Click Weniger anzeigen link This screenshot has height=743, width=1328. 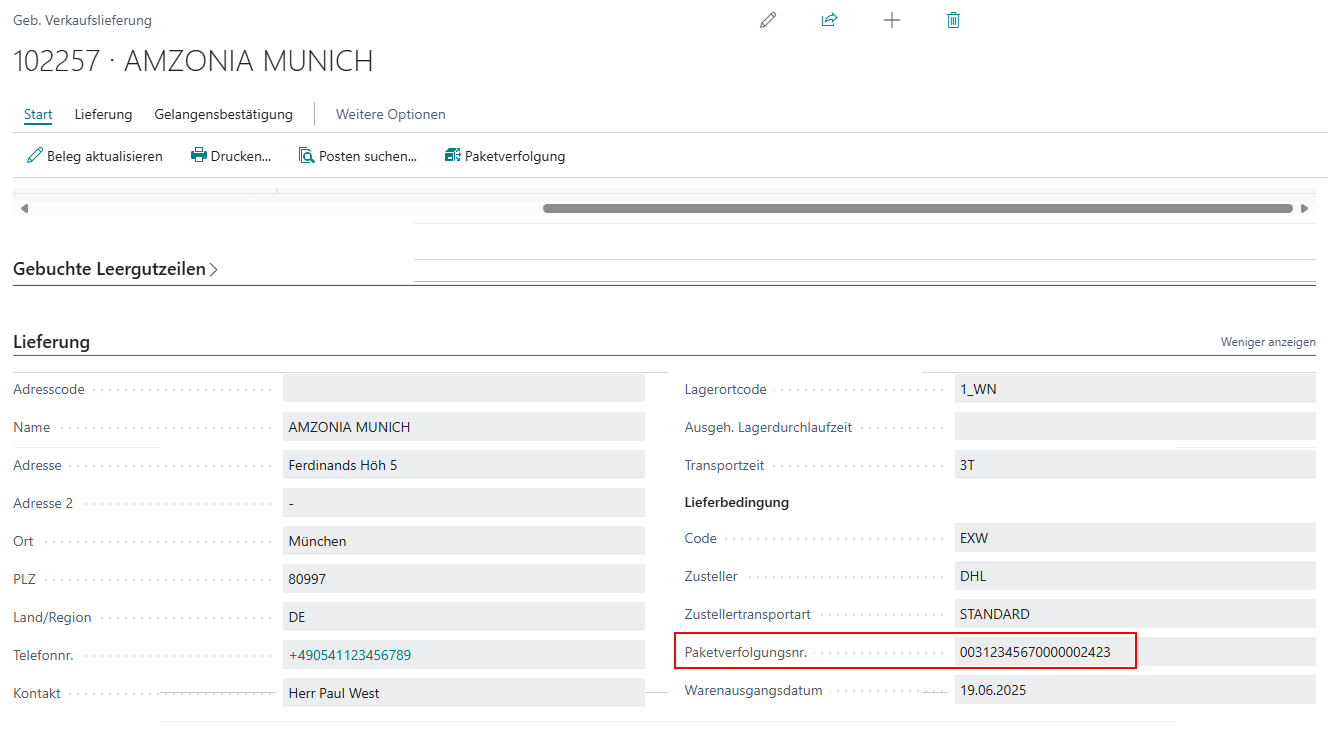(x=1267, y=342)
